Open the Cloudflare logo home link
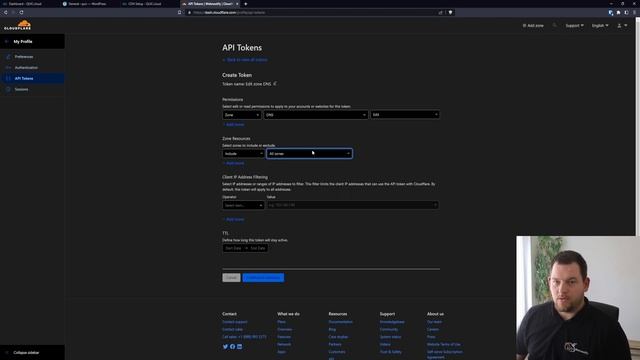This screenshot has width=640, height=360. tap(18, 25)
